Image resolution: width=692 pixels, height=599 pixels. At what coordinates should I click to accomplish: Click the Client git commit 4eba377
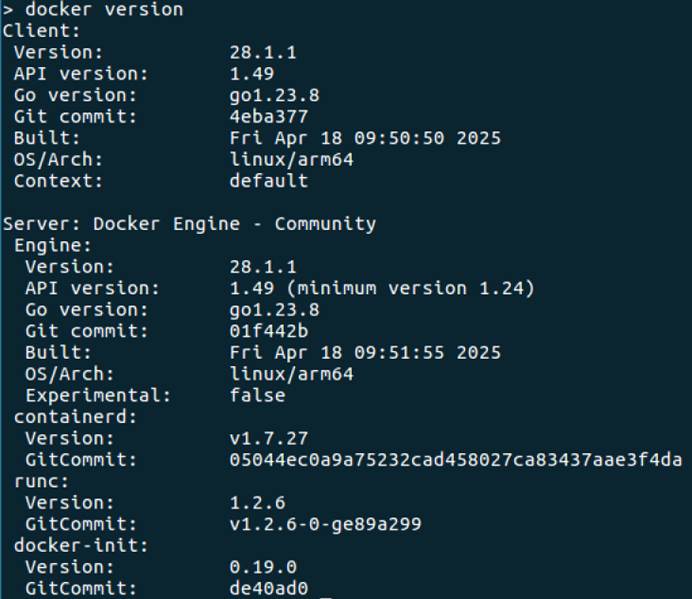pyautogui.click(x=269, y=117)
